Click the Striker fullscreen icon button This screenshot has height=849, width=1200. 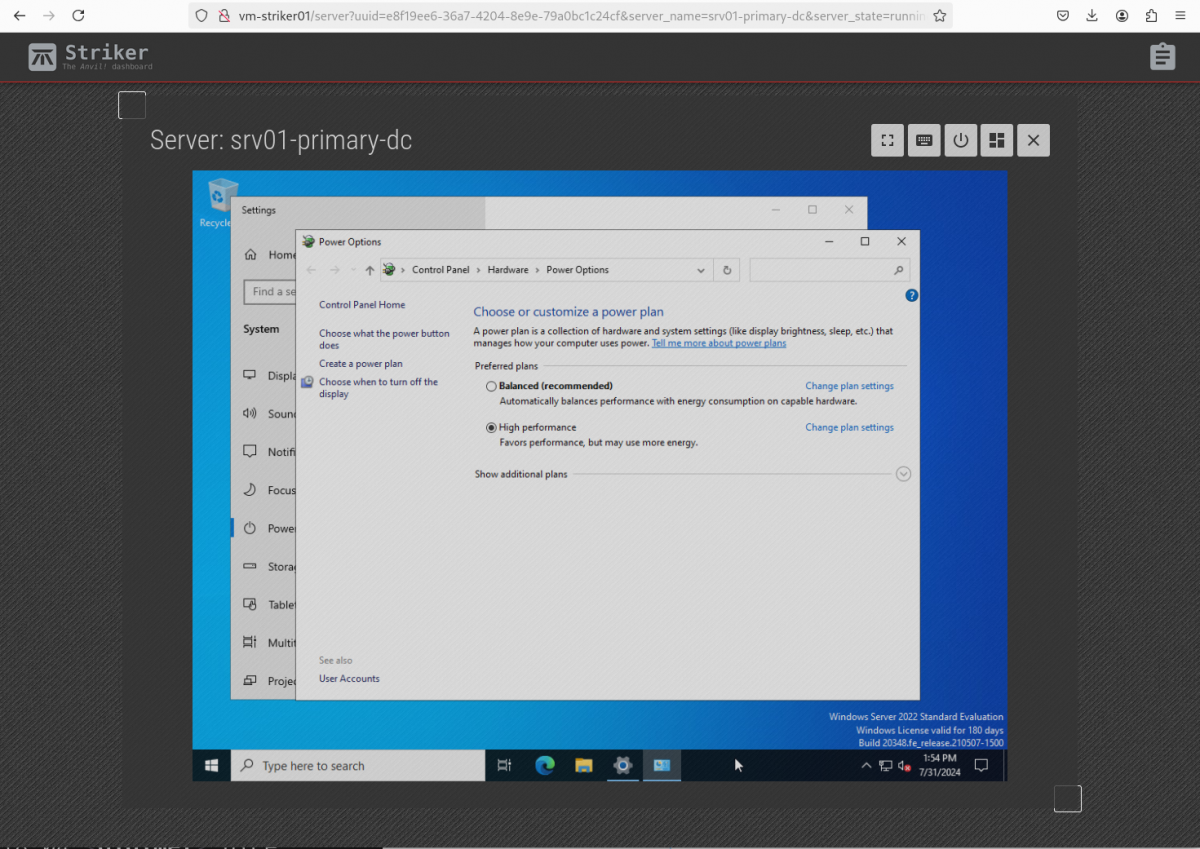coord(887,141)
